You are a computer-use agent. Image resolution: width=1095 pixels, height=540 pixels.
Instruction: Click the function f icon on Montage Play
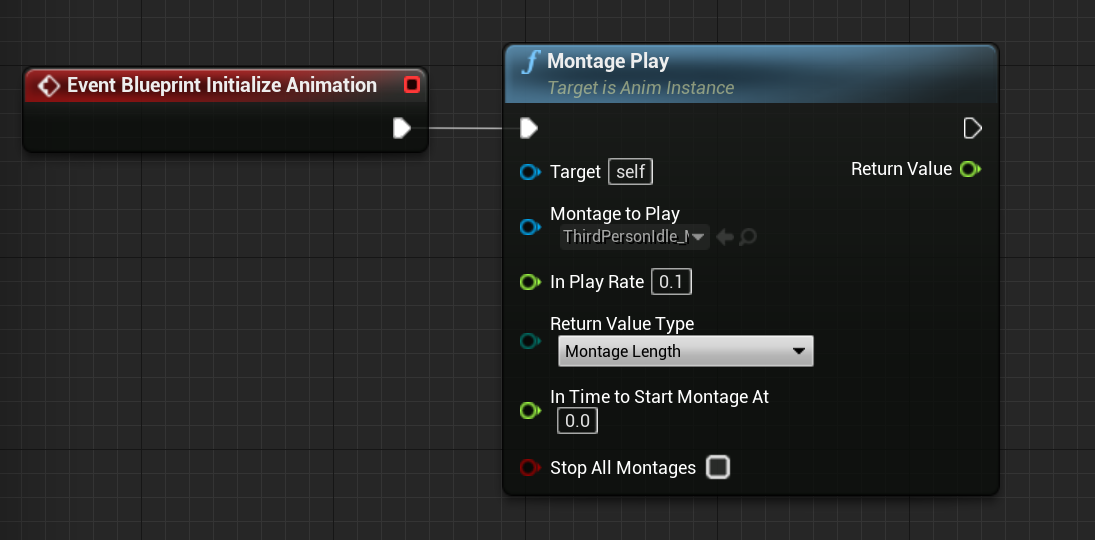(x=531, y=62)
